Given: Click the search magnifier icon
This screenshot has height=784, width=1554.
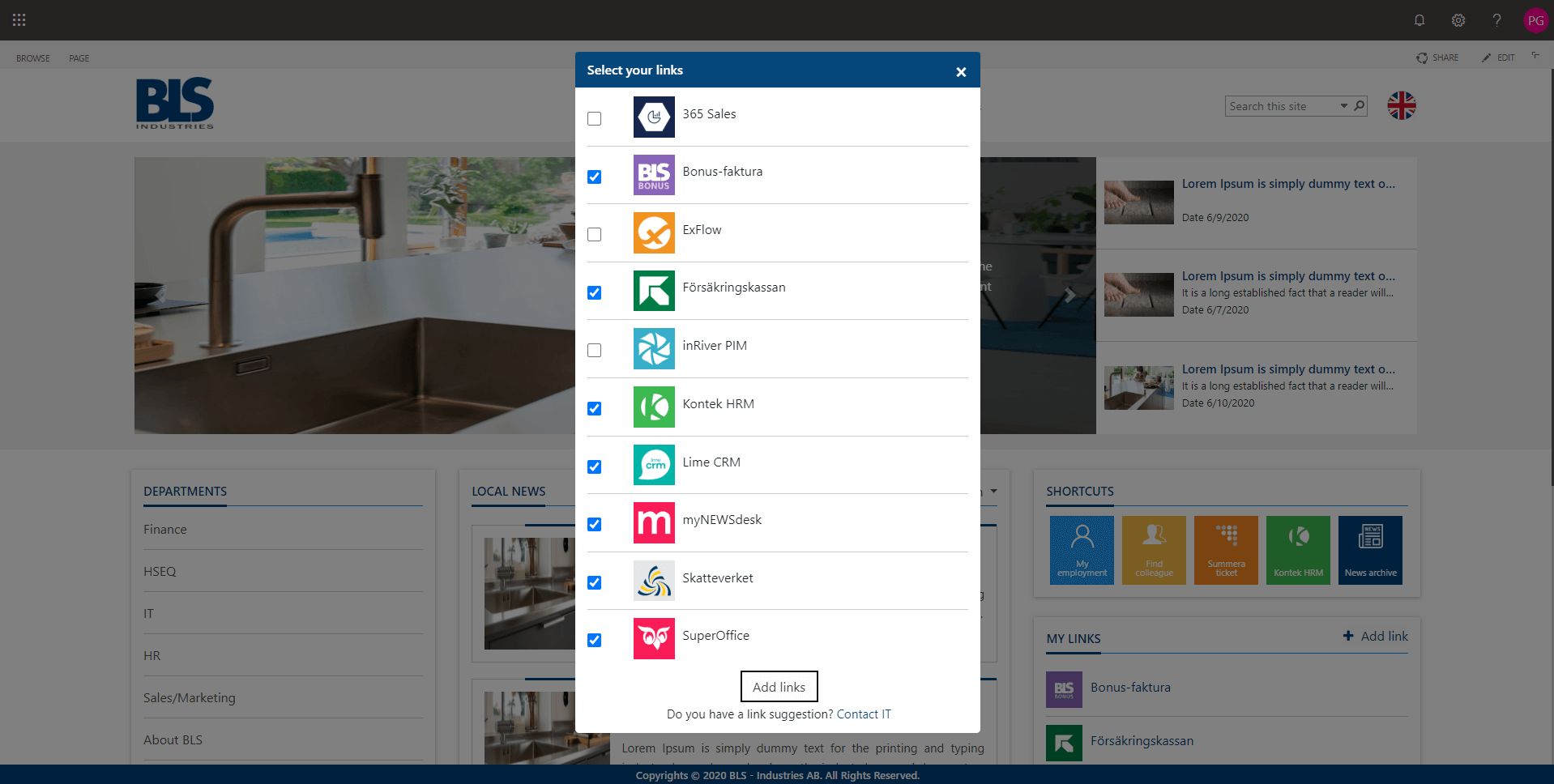Looking at the screenshot, I should pos(1360,105).
